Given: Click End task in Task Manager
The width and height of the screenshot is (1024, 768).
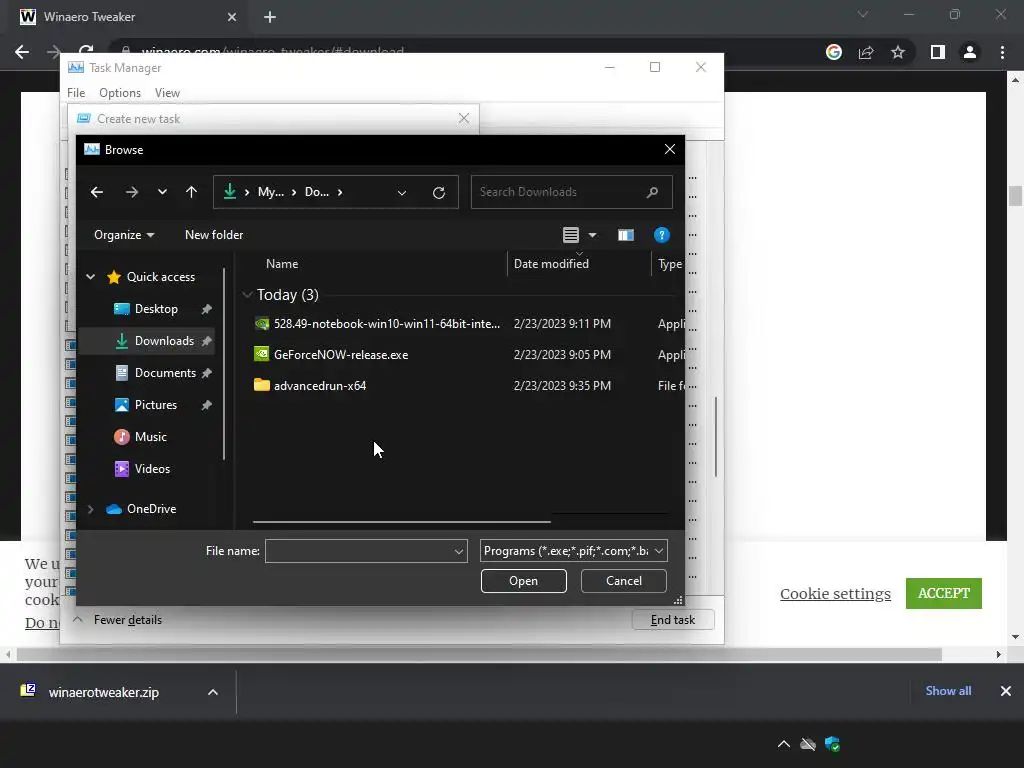Looking at the screenshot, I should pos(673,620).
